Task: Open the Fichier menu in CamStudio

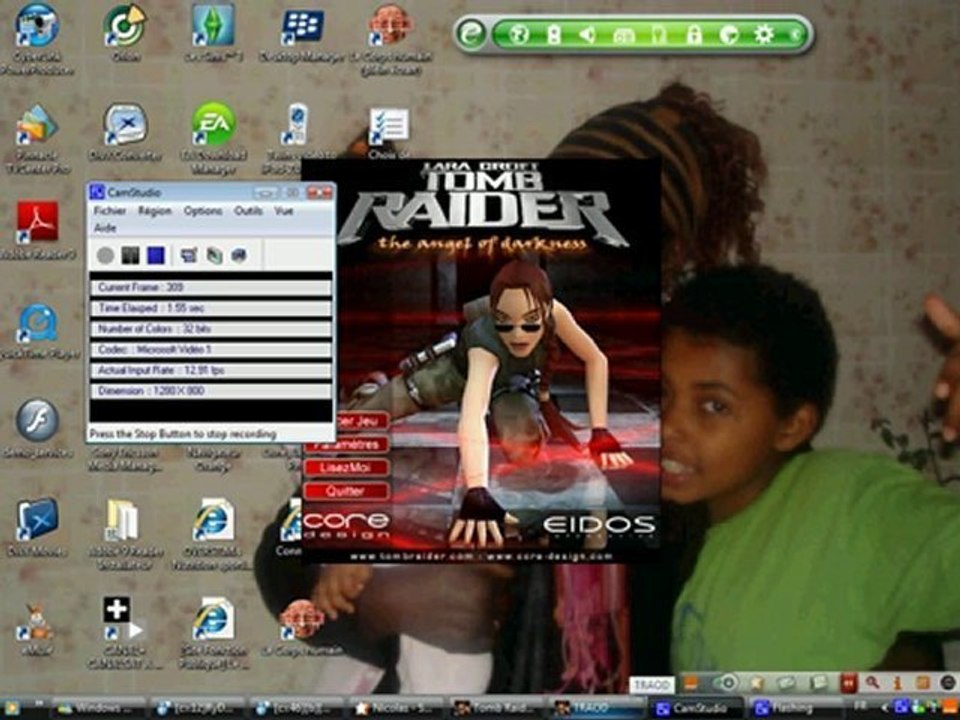Action: 110,211
